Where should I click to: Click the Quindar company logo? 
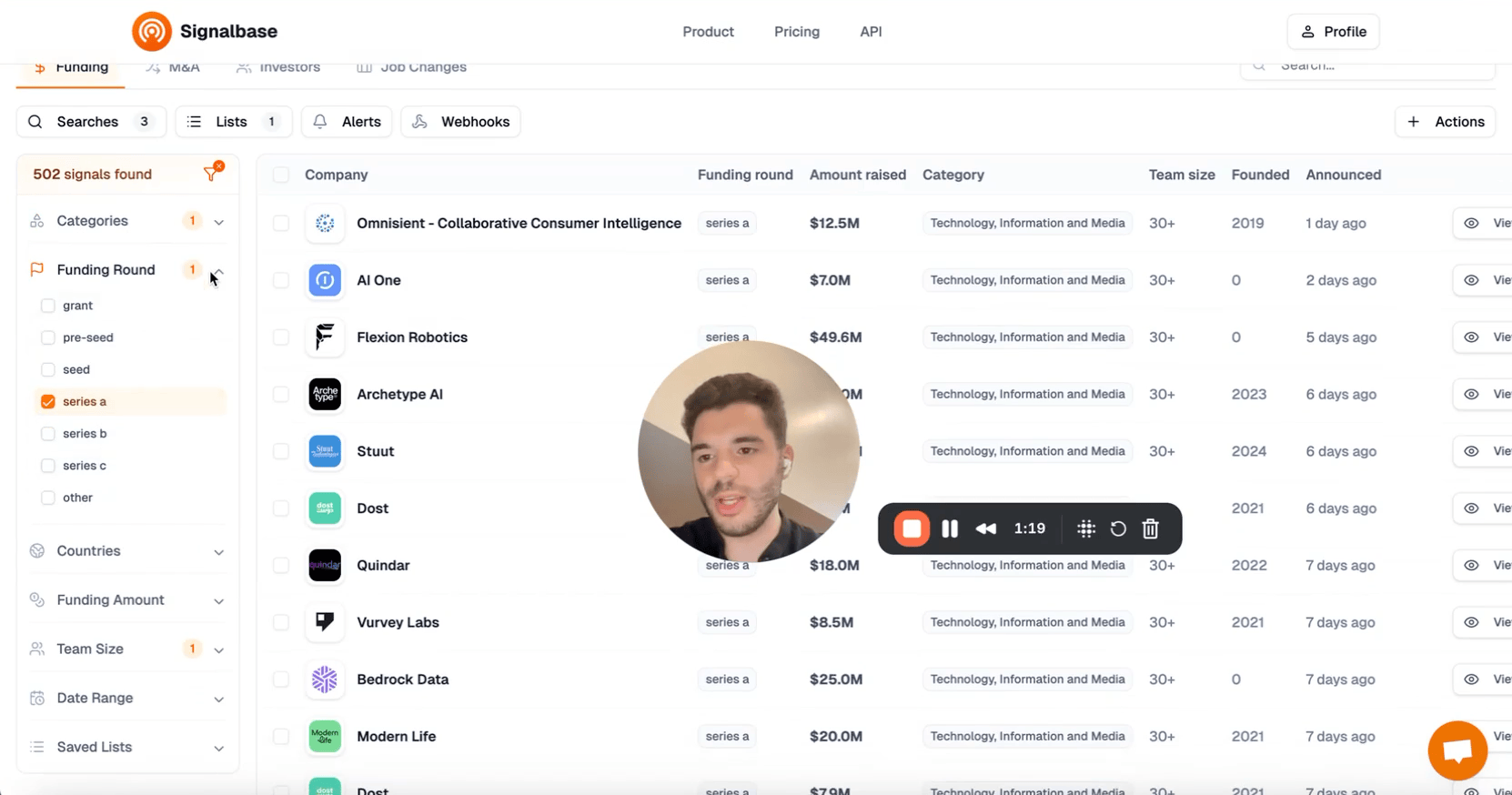pos(325,566)
